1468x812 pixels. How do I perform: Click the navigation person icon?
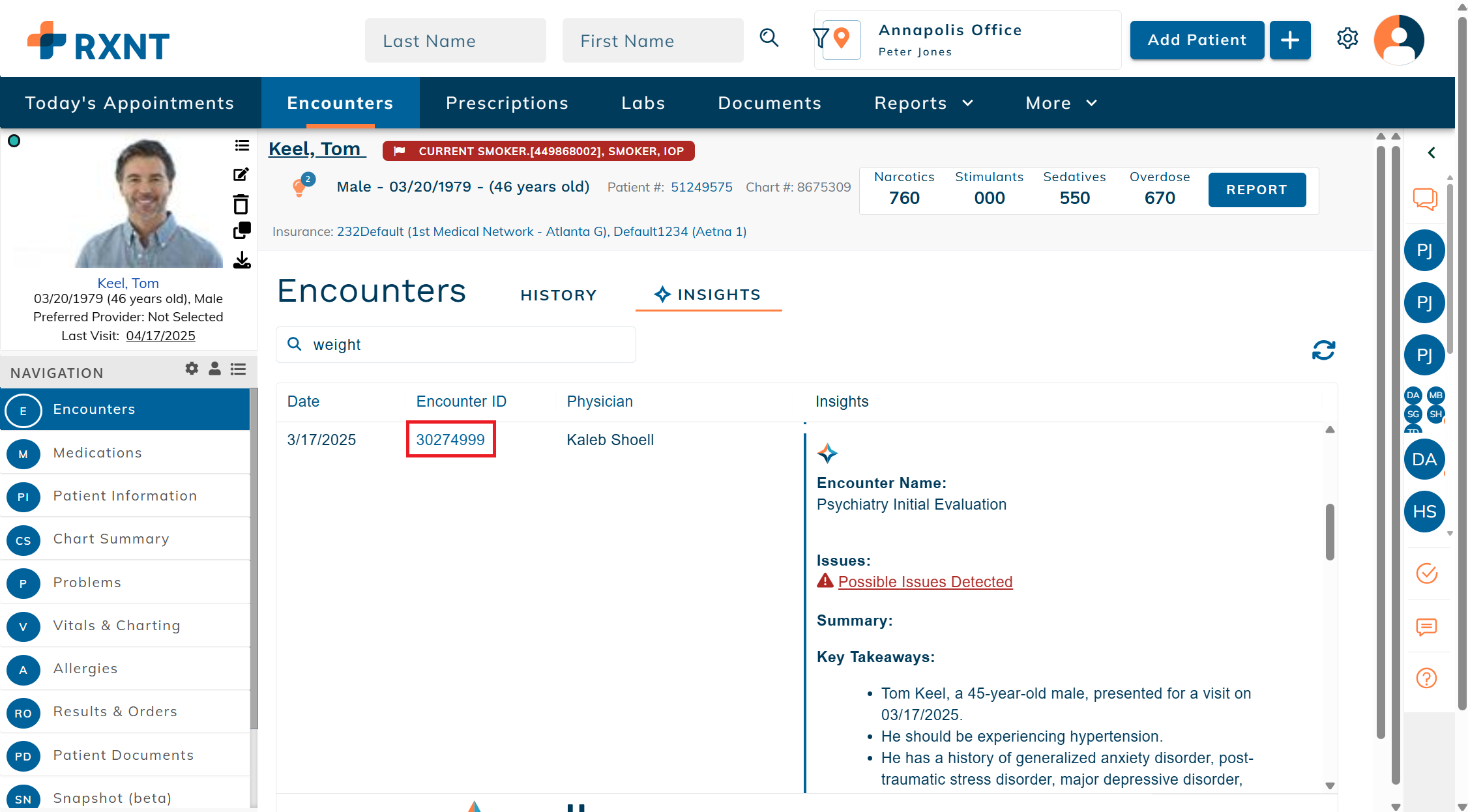point(214,369)
